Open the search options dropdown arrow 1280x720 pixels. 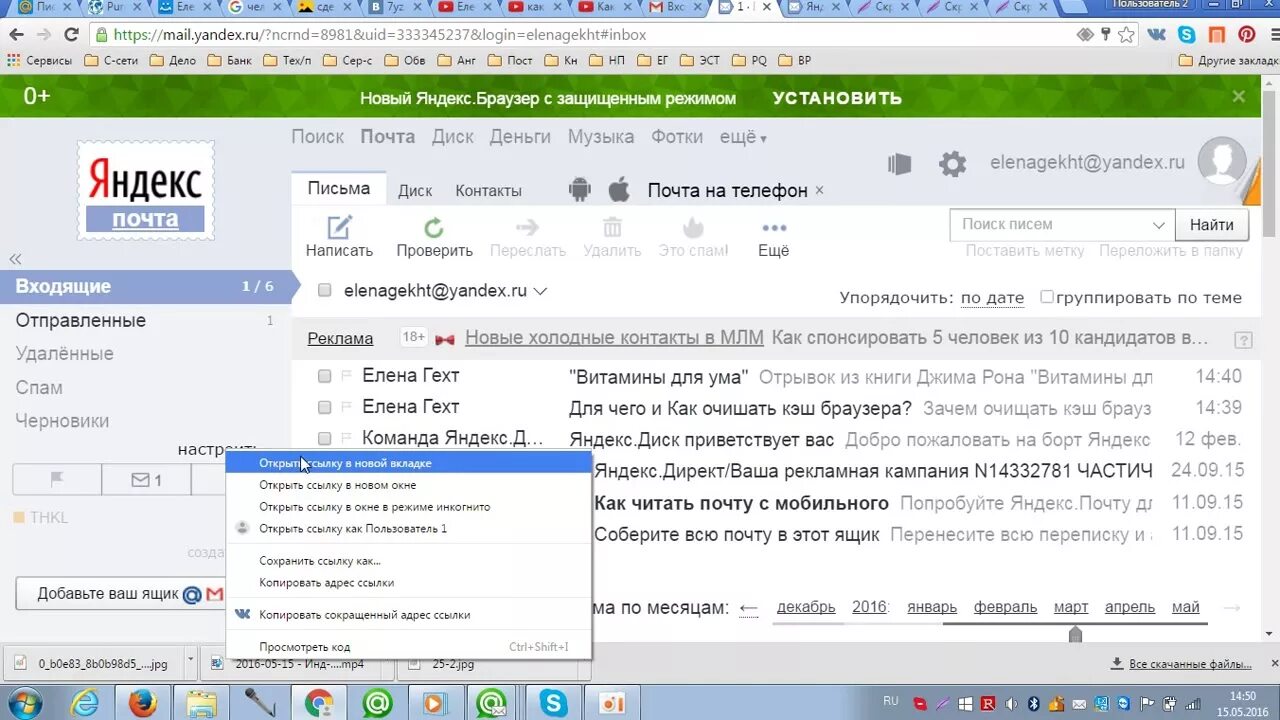(1159, 225)
